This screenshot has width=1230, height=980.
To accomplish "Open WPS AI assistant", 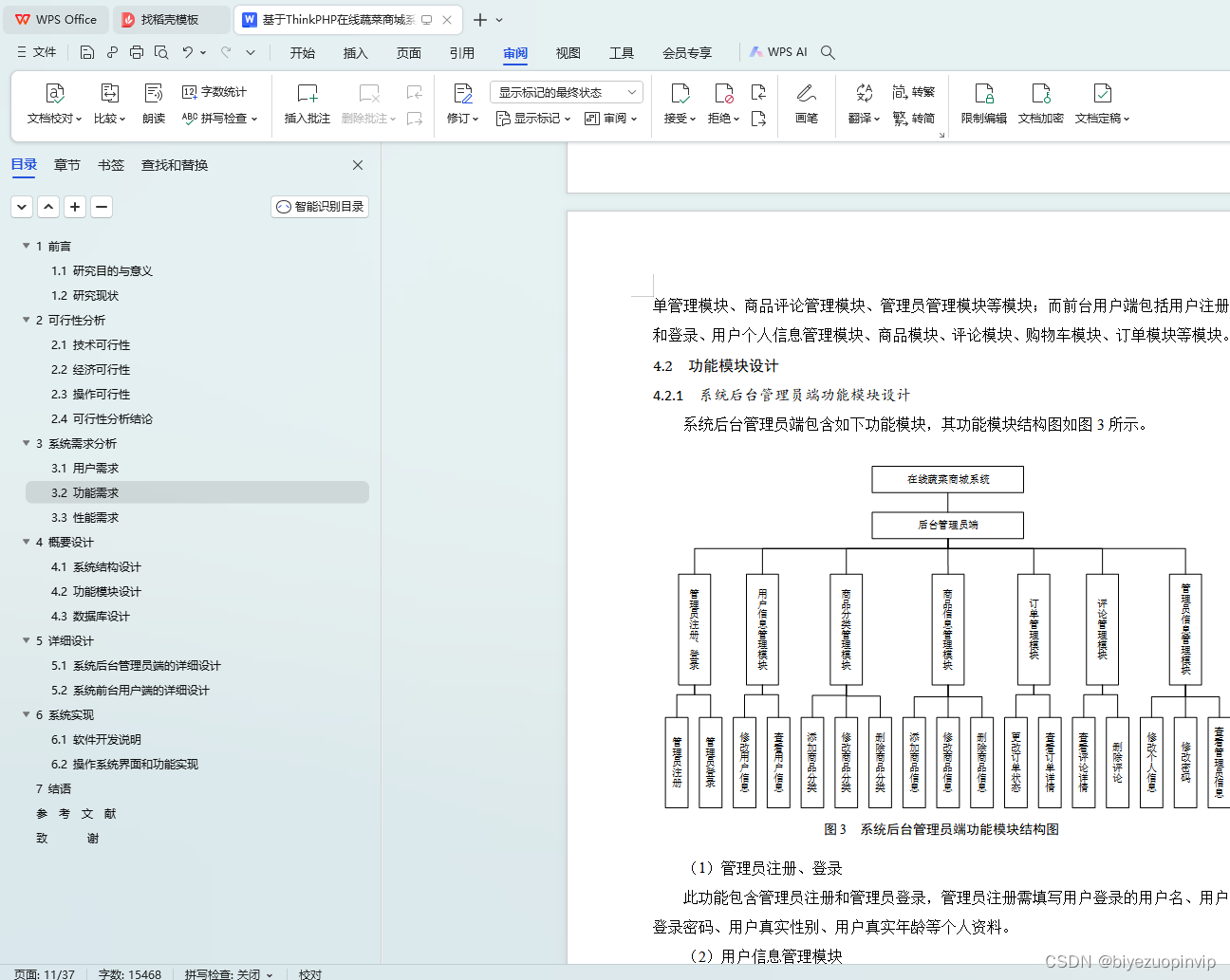I will click(778, 52).
